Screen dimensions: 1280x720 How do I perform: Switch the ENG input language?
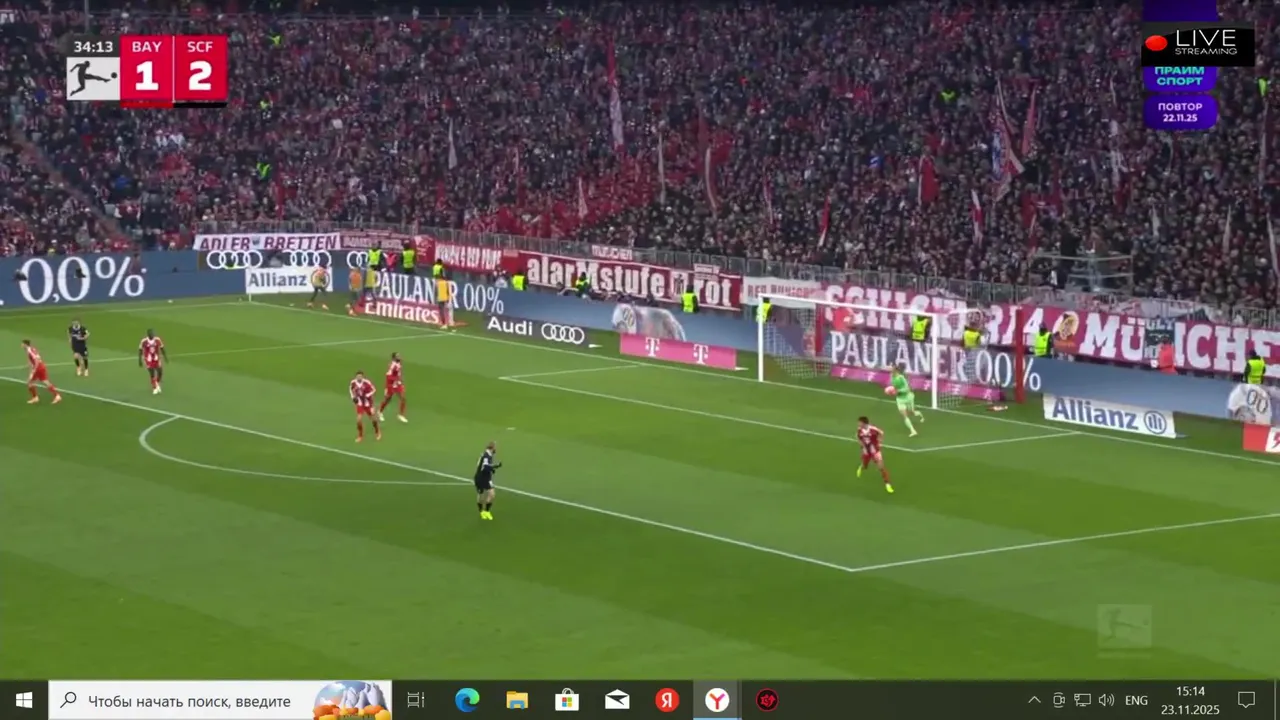pyautogui.click(x=1136, y=700)
